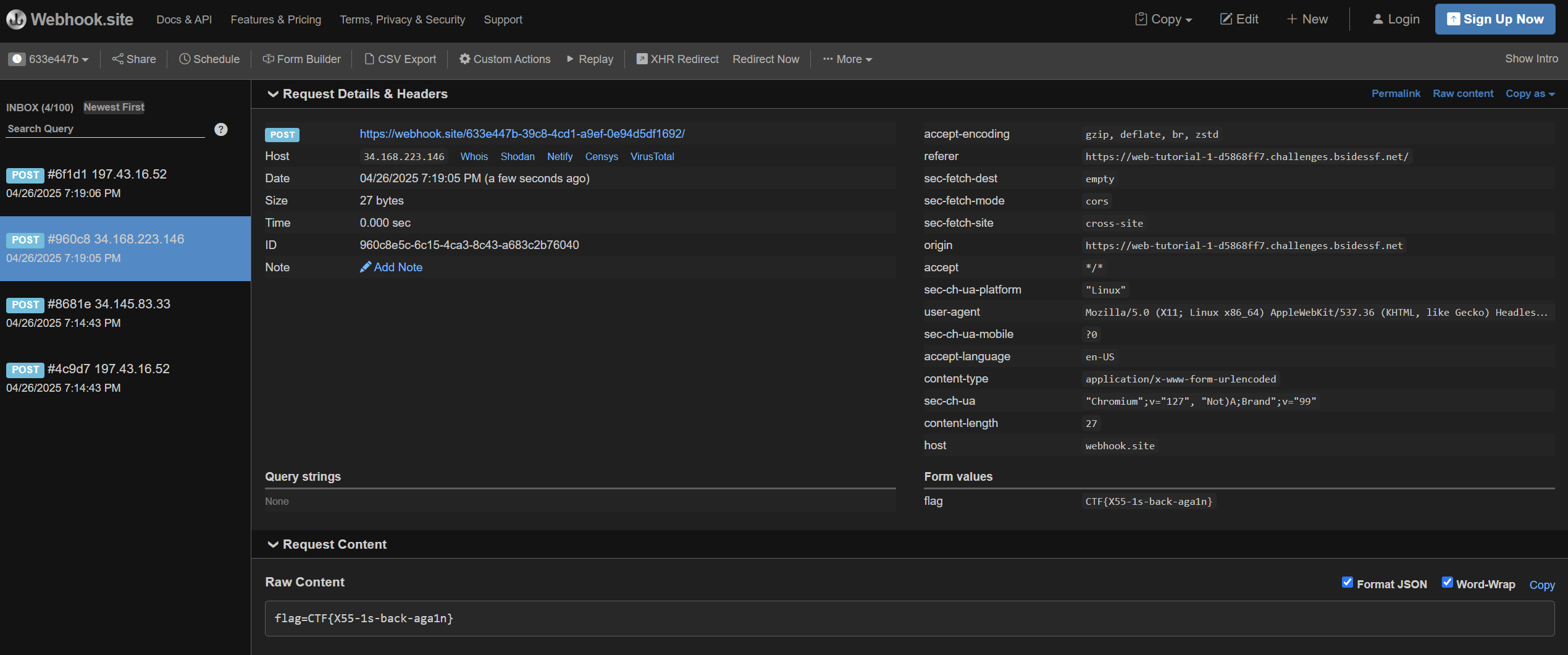Open the webhook.site request URL link
The image size is (1568, 655).
(522, 134)
